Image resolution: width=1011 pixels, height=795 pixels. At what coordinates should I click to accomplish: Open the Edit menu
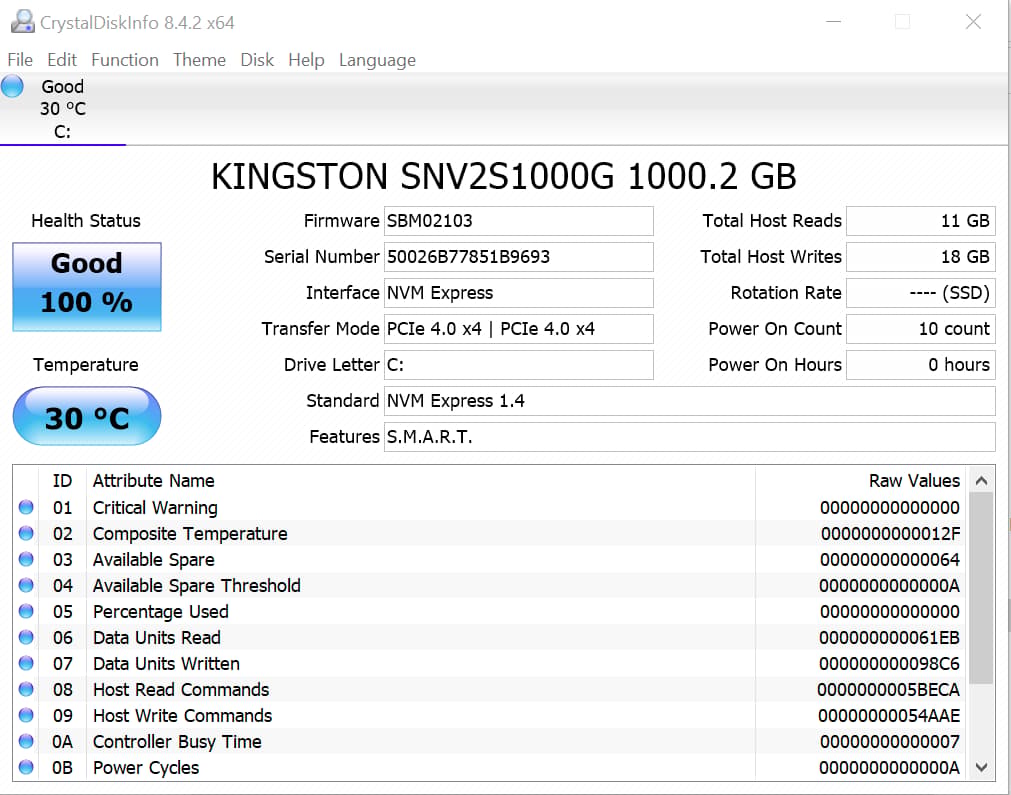(x=62, y=60)
